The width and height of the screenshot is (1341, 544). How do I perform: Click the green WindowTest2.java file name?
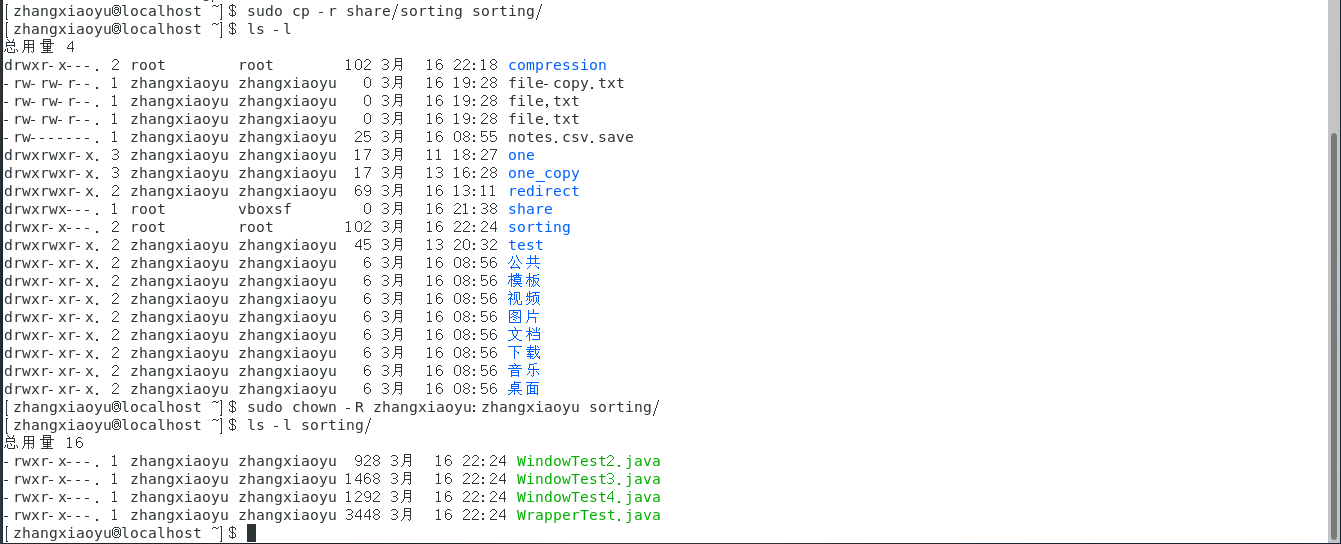tap(588, 461)
